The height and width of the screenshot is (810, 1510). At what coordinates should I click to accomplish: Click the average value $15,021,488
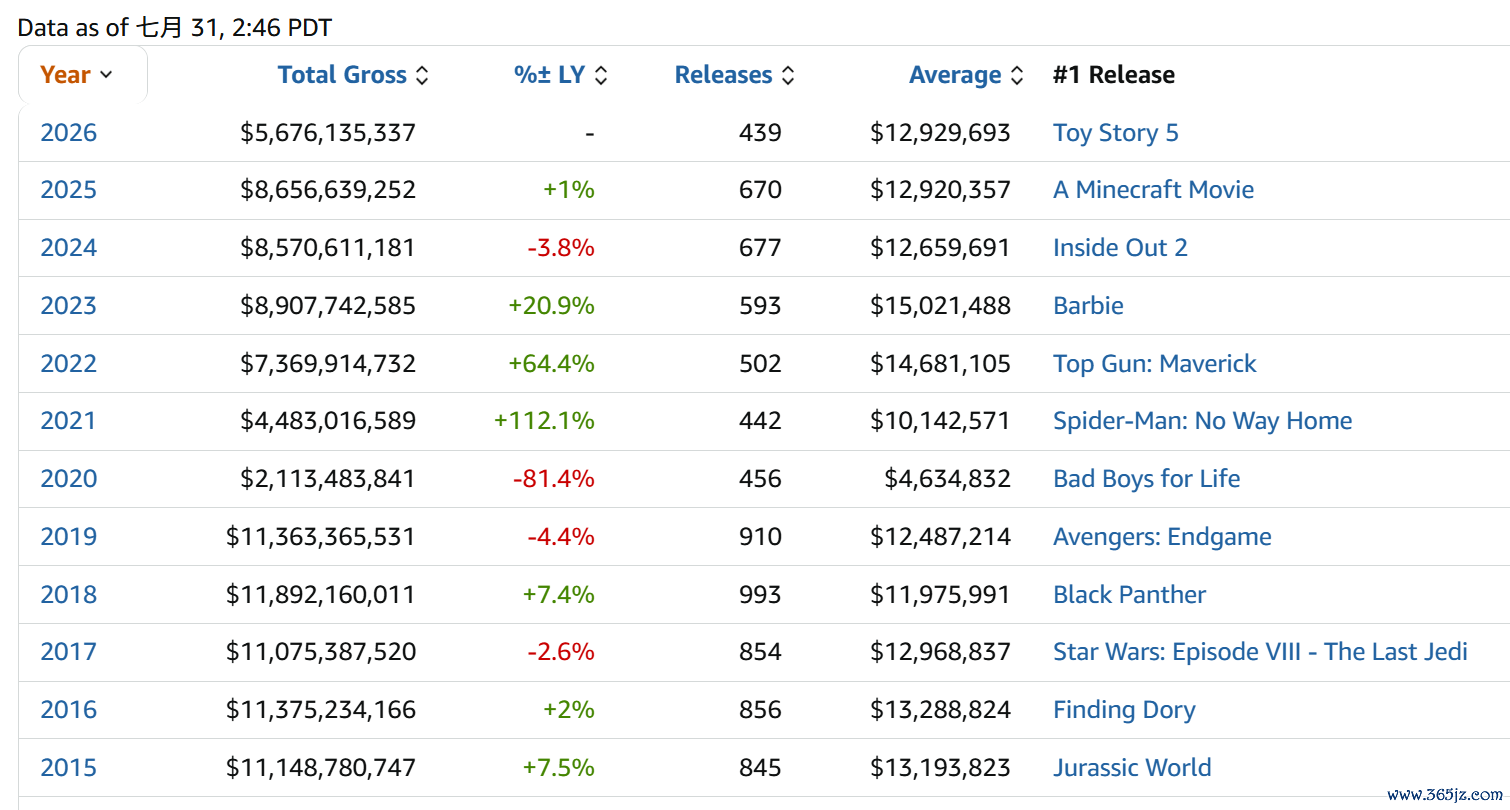[x=941, y=306]
